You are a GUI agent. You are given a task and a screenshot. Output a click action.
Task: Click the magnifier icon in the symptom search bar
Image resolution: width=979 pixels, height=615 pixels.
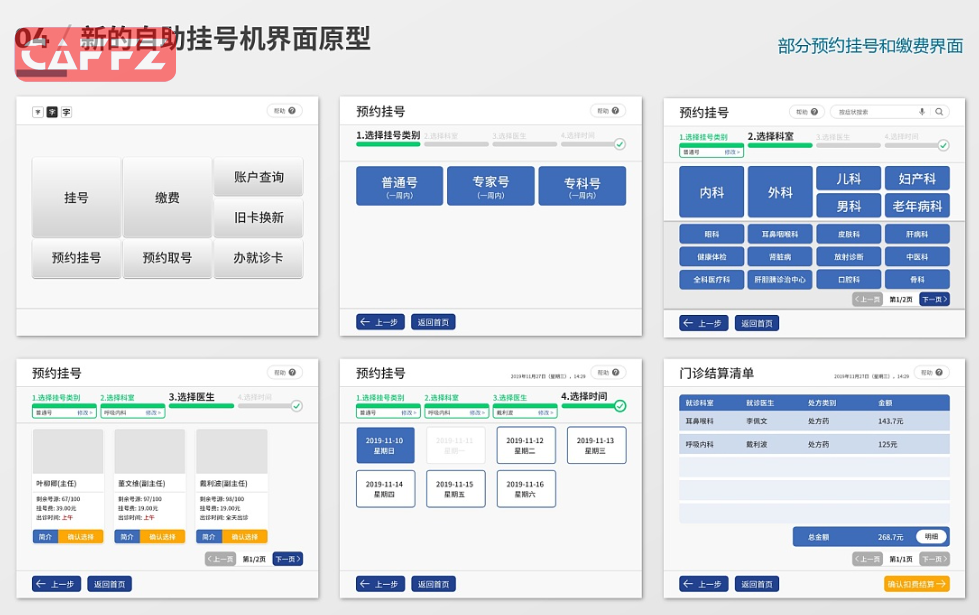pos(939,112)
